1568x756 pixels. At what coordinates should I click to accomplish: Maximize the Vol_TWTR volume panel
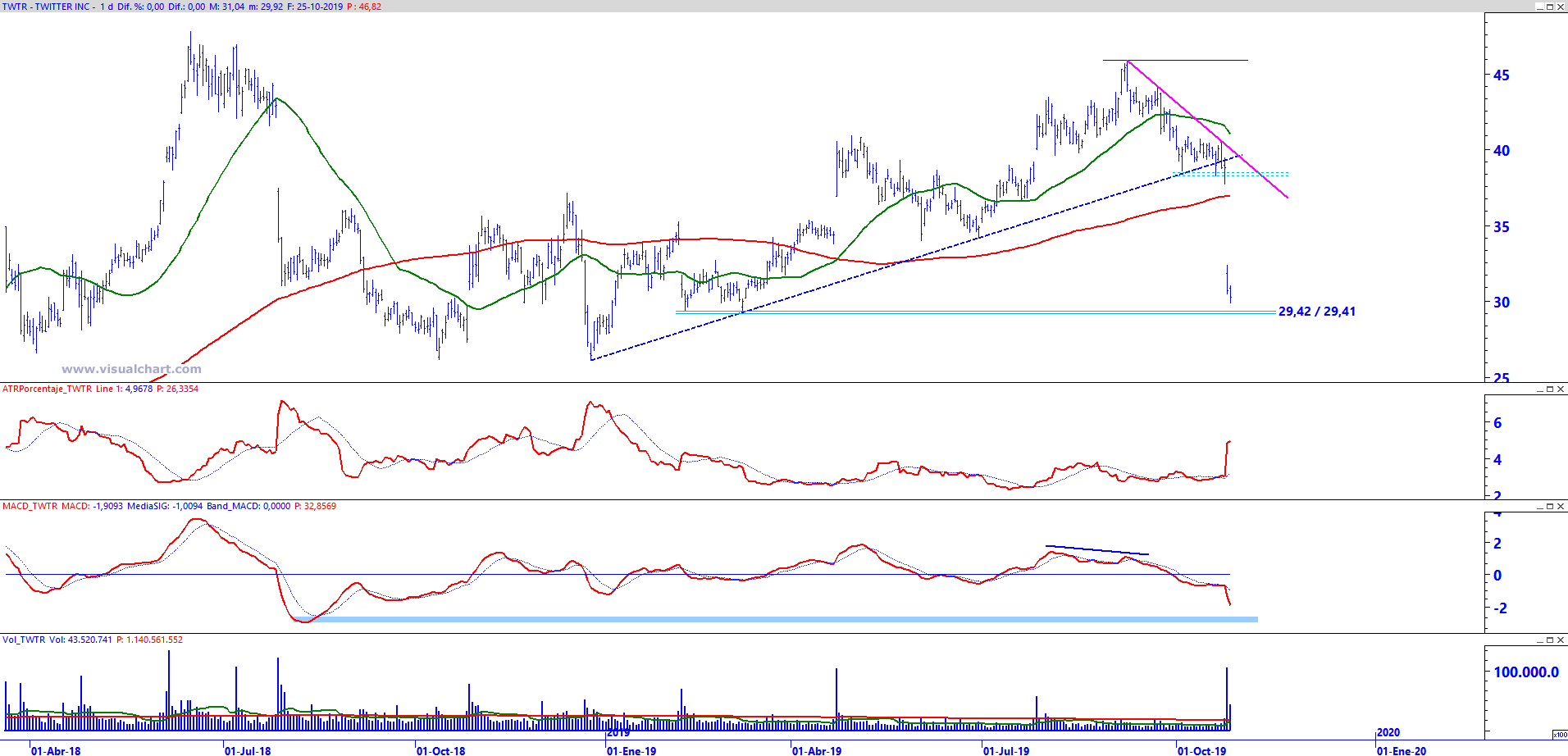pyautogui.click(x=1550, y=640)
